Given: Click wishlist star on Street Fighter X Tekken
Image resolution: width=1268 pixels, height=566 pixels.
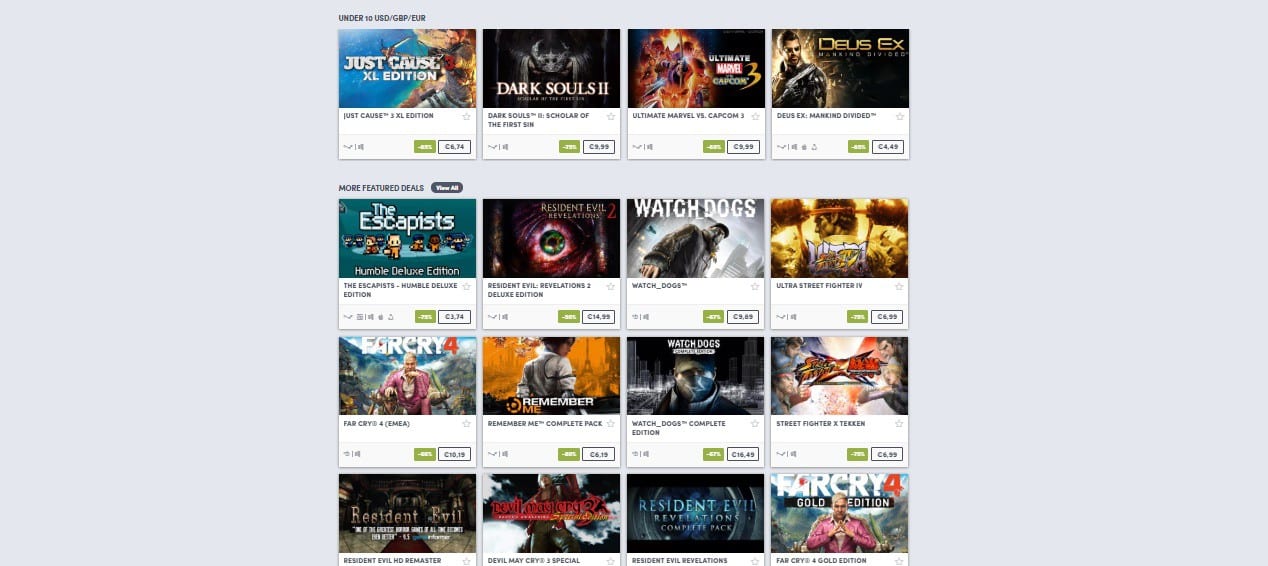Looking at the screenshot, I should click(900, 424).
